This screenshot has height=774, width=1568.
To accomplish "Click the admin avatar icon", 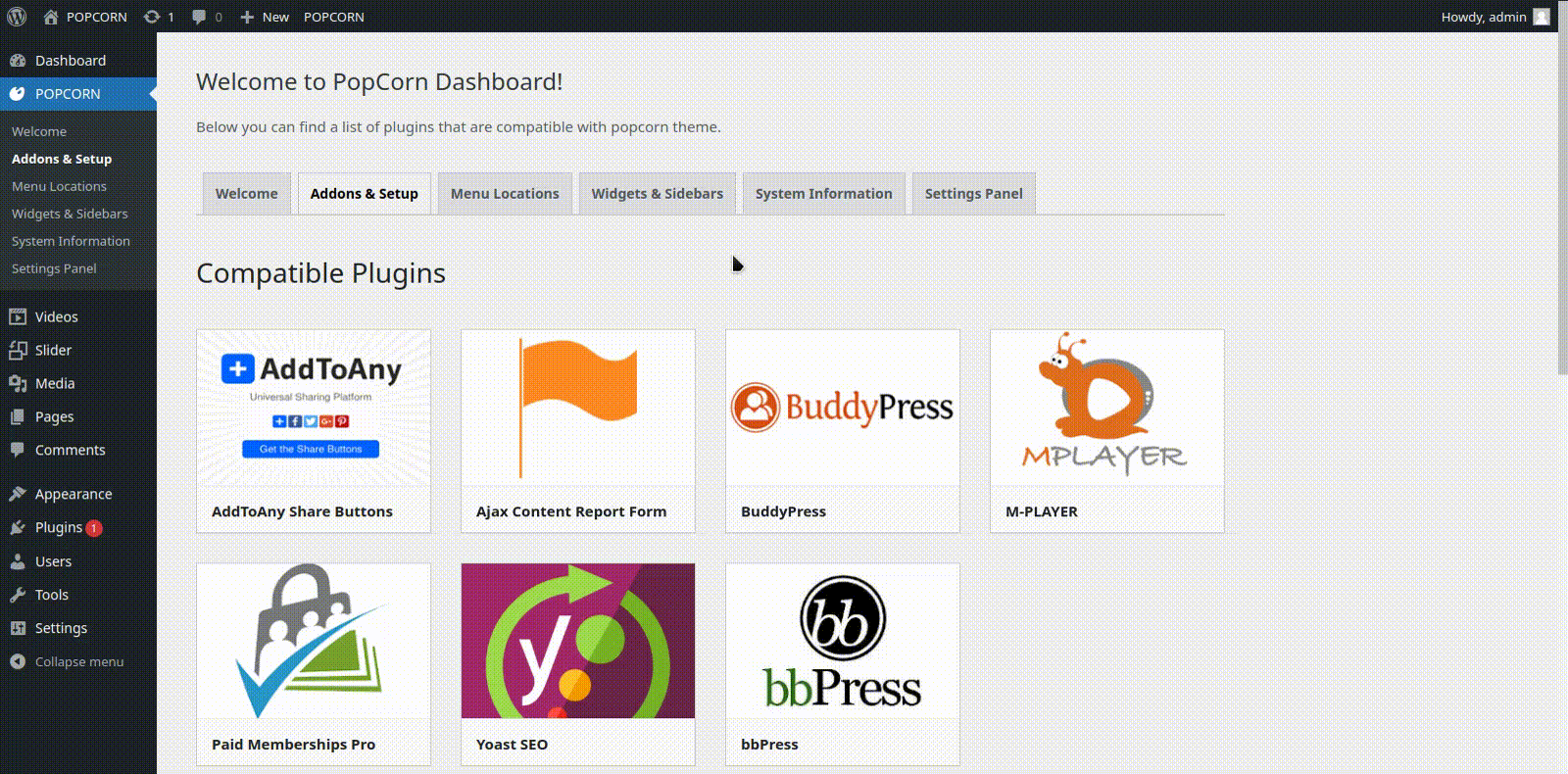I will point(1542,17).
